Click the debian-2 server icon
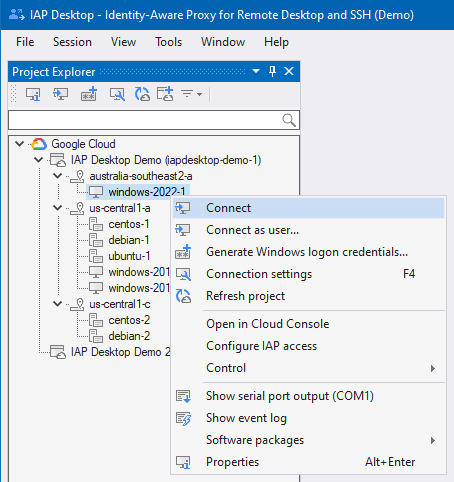454x482 pixels. [96, 336]
